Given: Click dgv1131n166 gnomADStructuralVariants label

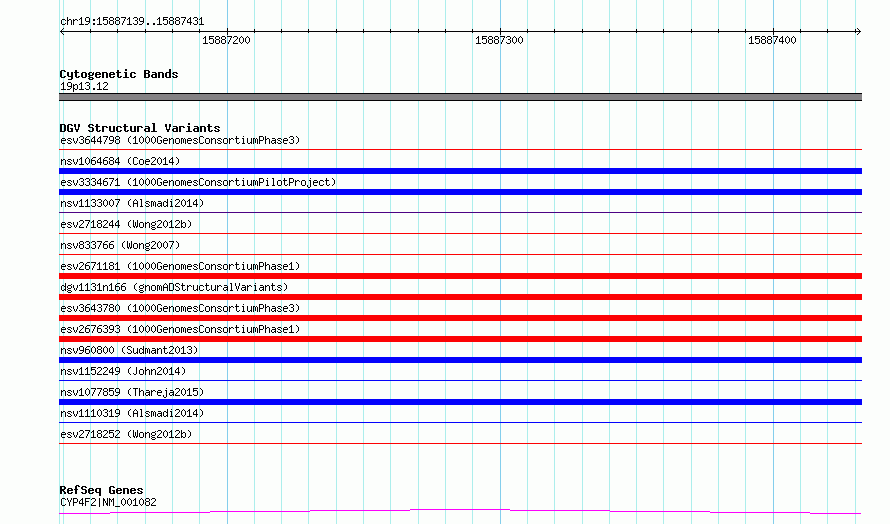Looking at the screenshot, I should [174, 287].
